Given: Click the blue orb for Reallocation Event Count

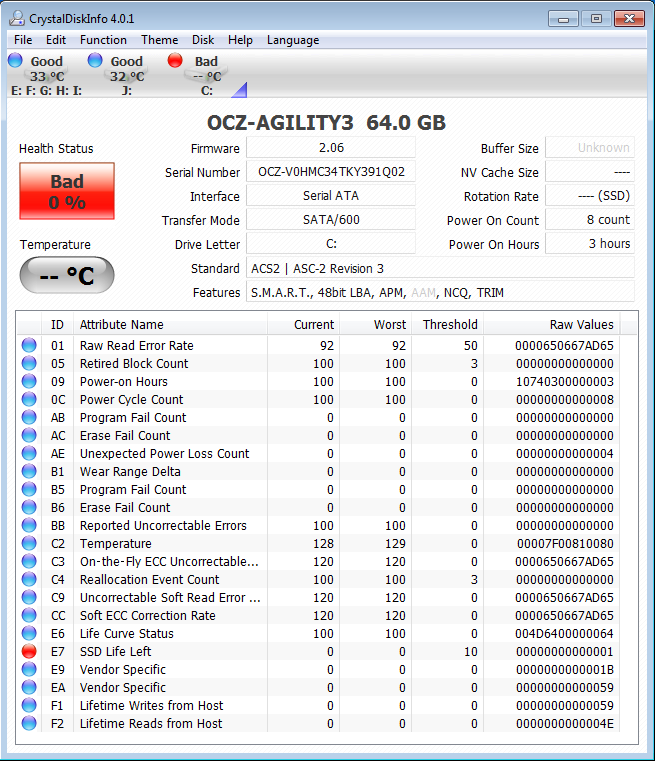Looking at the screenshot, I should coord(29,579).
